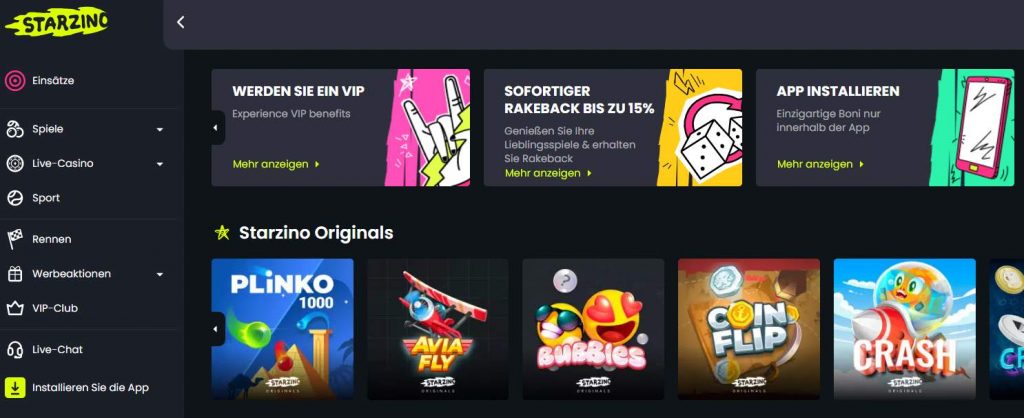Open the Plinko 1000 game thumbnail

[x=283, y=329]
